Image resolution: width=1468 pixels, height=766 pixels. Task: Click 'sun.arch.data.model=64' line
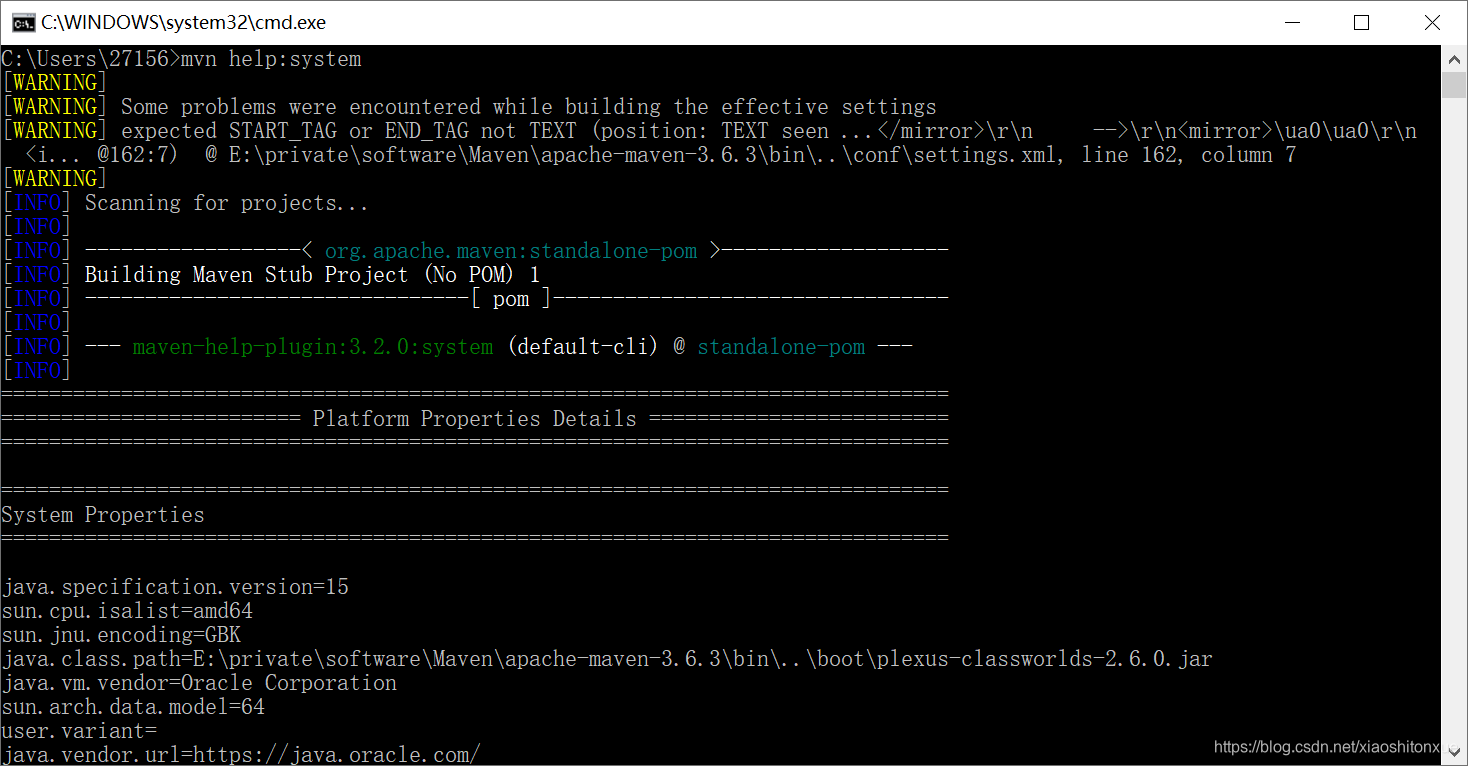pyautogui.click(x=133, y=707)
